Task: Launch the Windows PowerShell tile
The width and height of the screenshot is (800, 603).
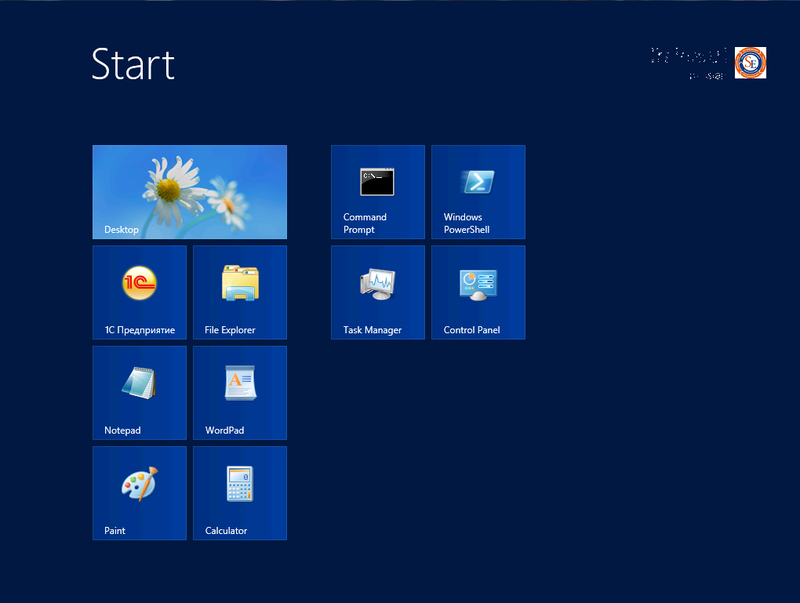Action: [478, 192]
